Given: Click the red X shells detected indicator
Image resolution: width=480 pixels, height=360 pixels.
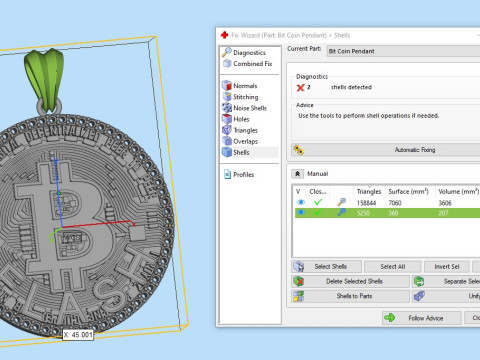Looking at the screenshot, I should coord(300,87).
